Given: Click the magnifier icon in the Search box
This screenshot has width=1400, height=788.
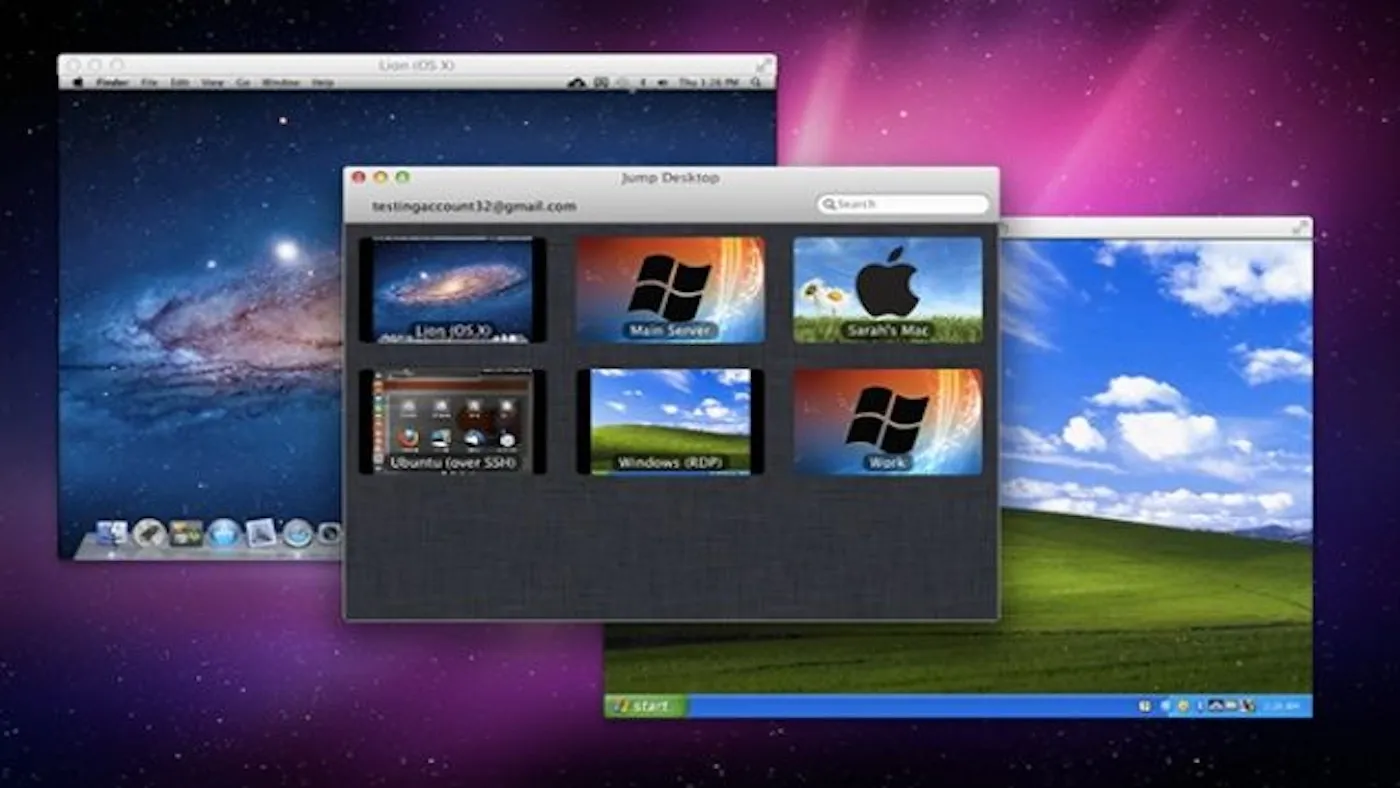Looking at the screenshot, I should point(830,204).
